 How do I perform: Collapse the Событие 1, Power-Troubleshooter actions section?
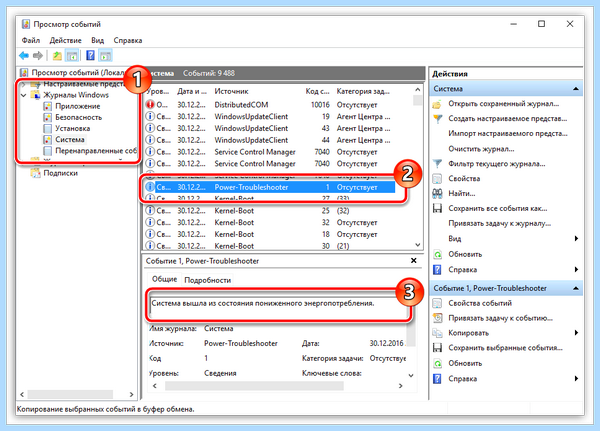(x=576, y=288)
